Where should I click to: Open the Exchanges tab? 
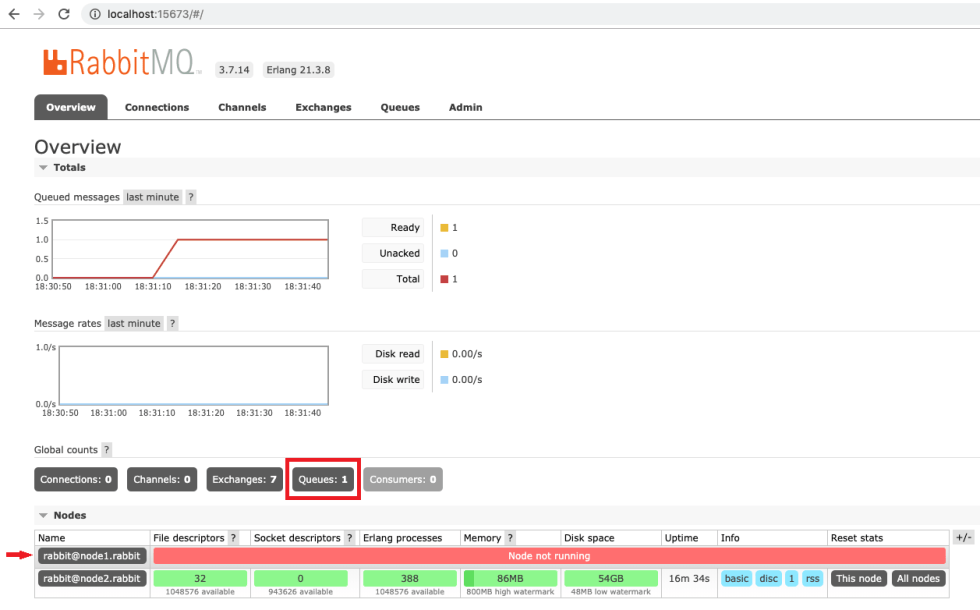click(x=323, y=107)
